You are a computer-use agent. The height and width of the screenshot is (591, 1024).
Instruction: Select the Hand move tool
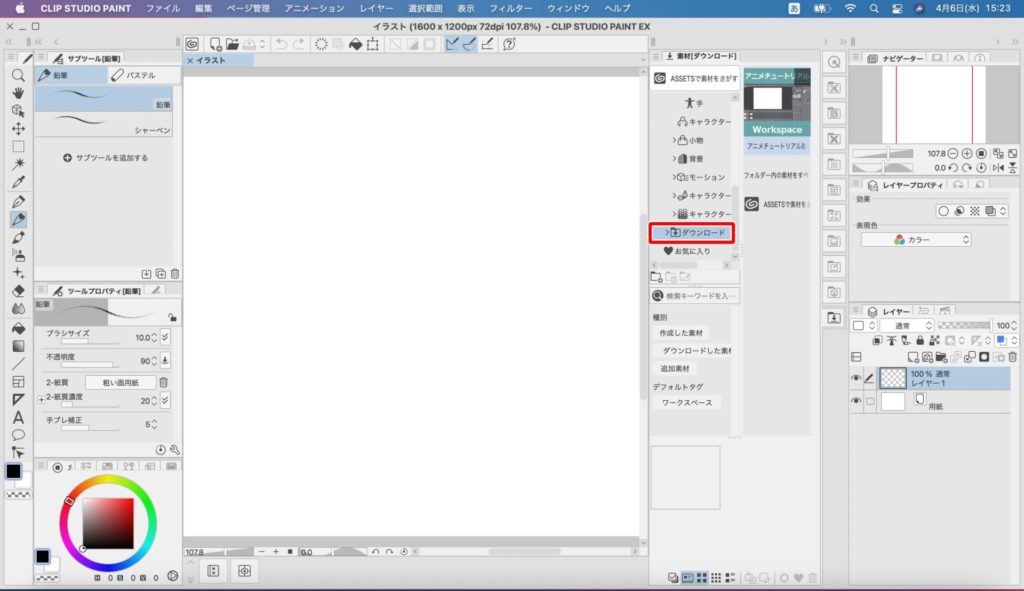click(x=18, y=93)
